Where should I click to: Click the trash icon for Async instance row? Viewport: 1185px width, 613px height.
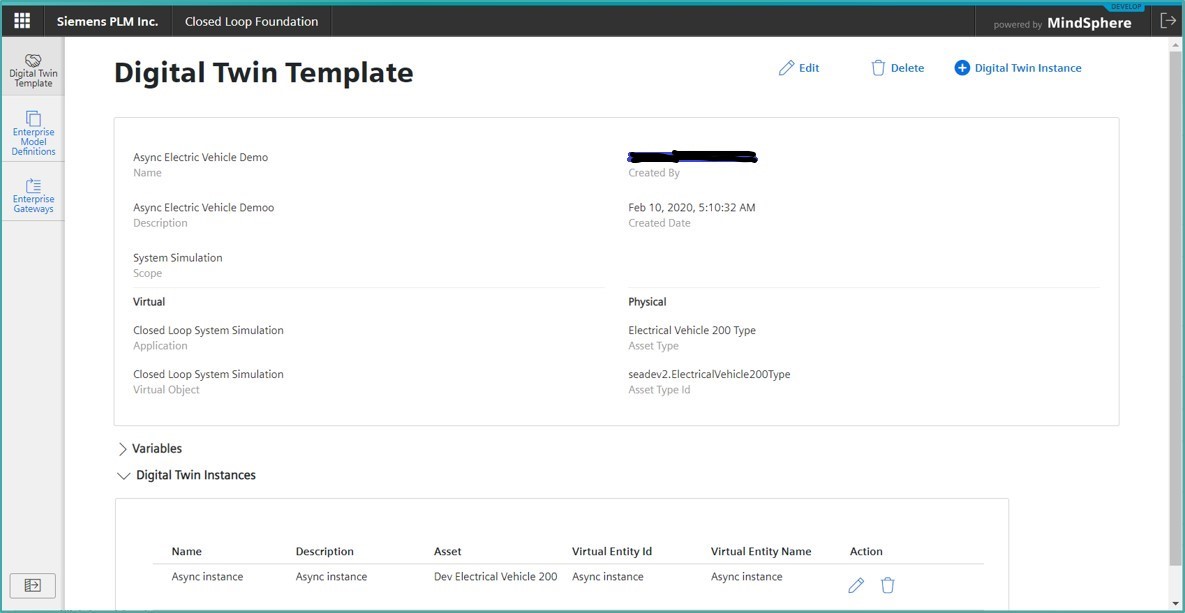coord(888,585)
